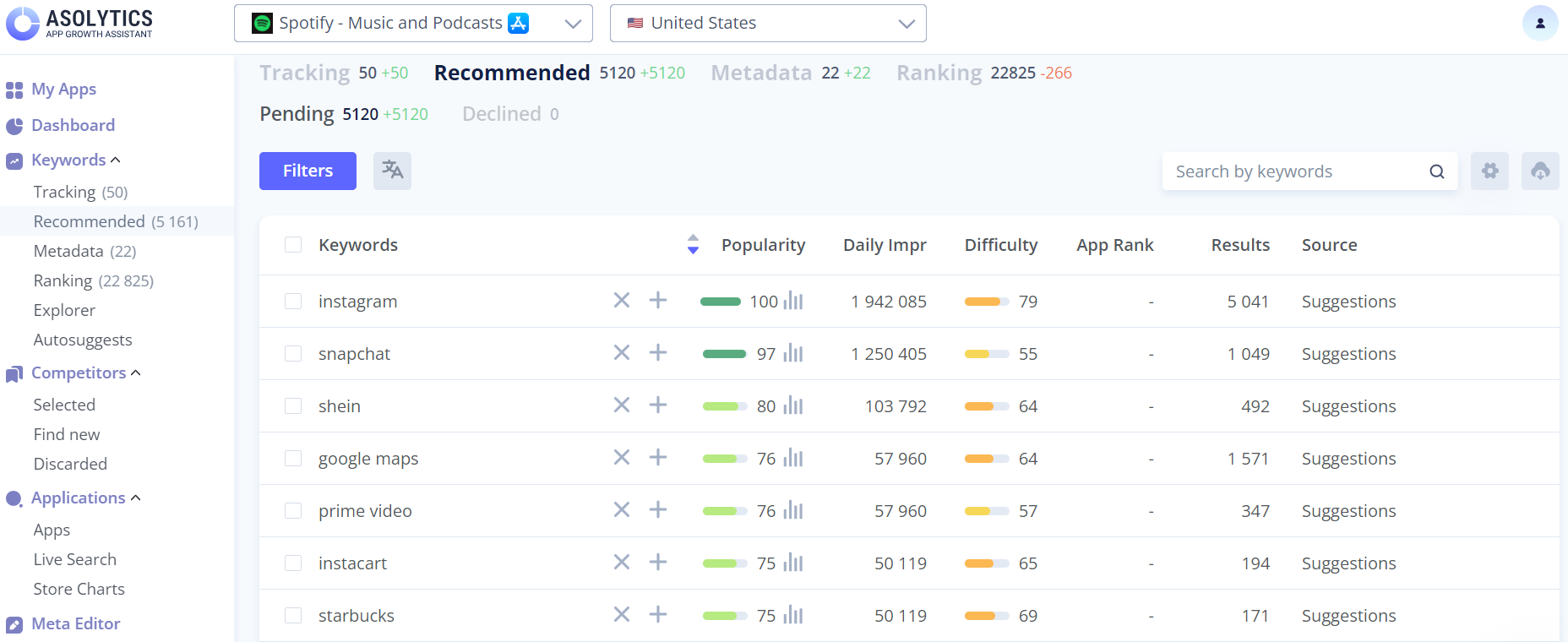Viewport: 1568px width, 642px height.
Task: Decline the snapchat keyword with X
Action: 622,352
